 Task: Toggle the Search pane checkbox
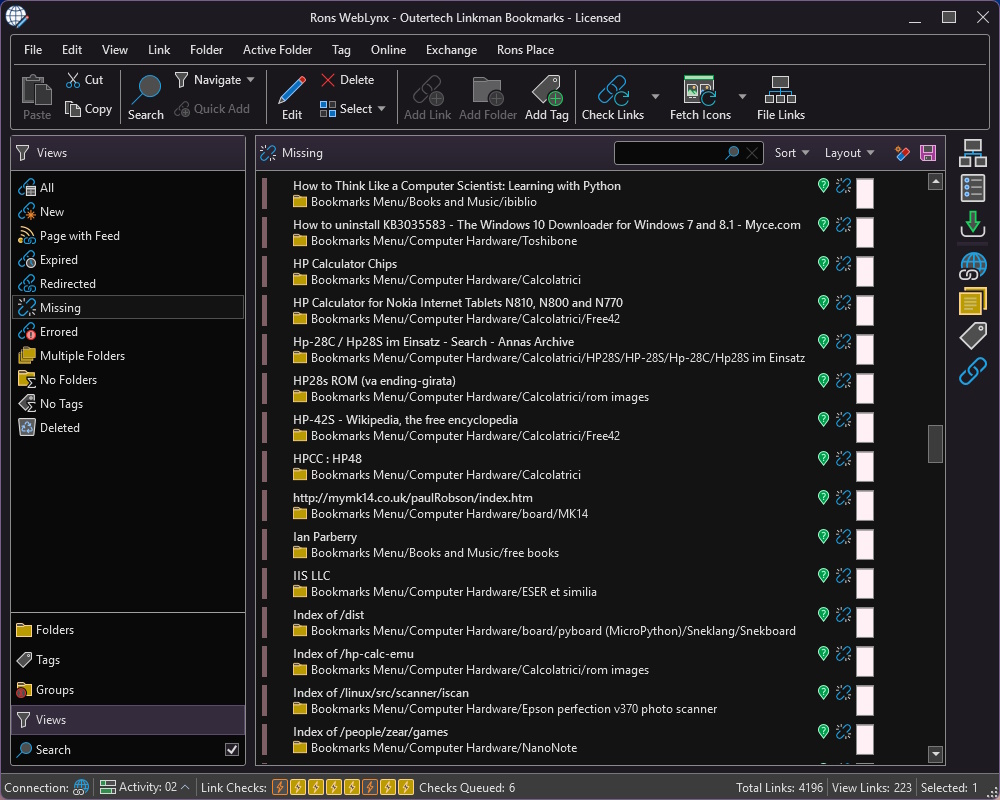(232, 750)
